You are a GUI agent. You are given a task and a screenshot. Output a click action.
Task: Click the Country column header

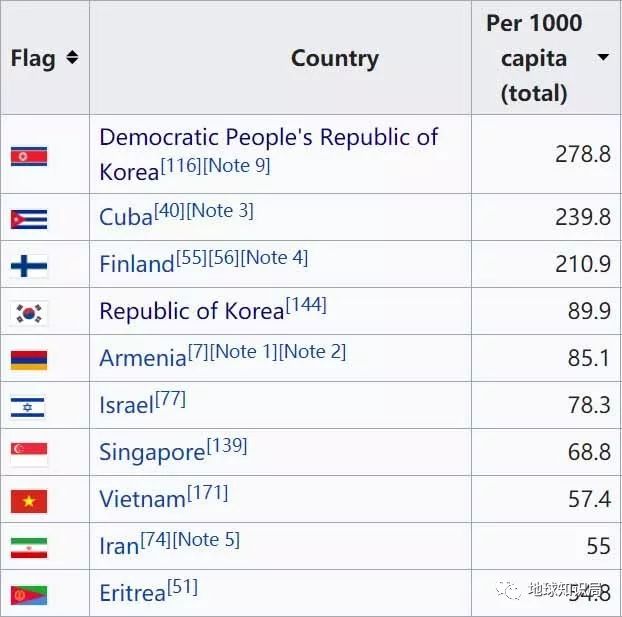tap(334, 58)
